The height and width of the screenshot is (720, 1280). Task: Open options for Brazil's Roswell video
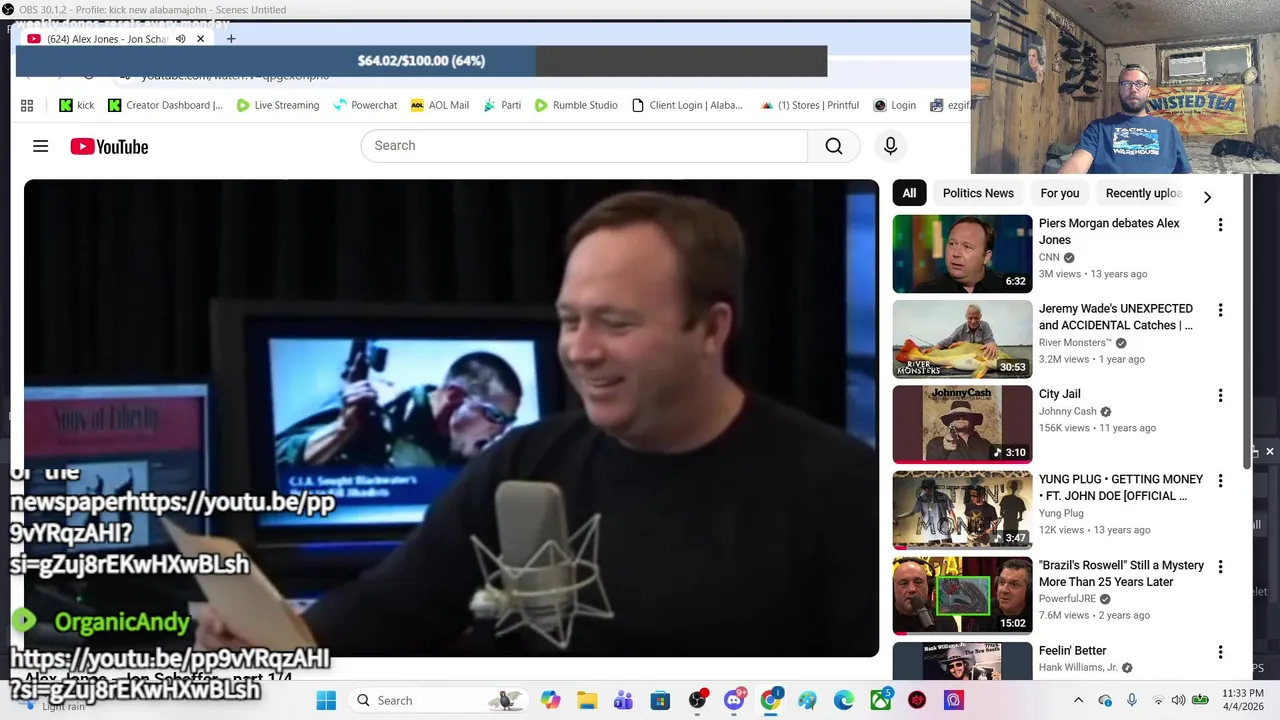pyautogui.click(x=1220, y=567)
